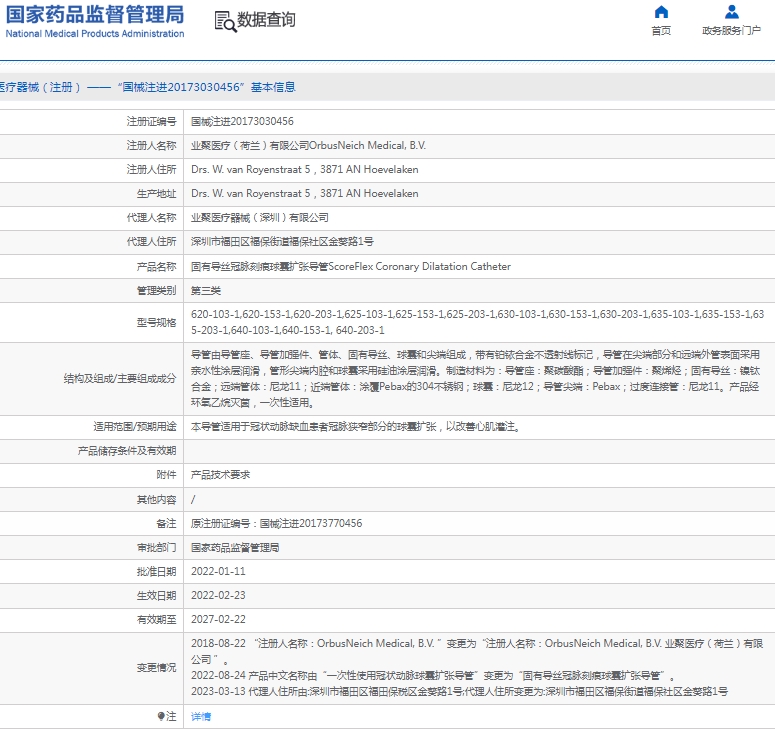
Task: Click the intended use description text
Action: coord(356,427)
